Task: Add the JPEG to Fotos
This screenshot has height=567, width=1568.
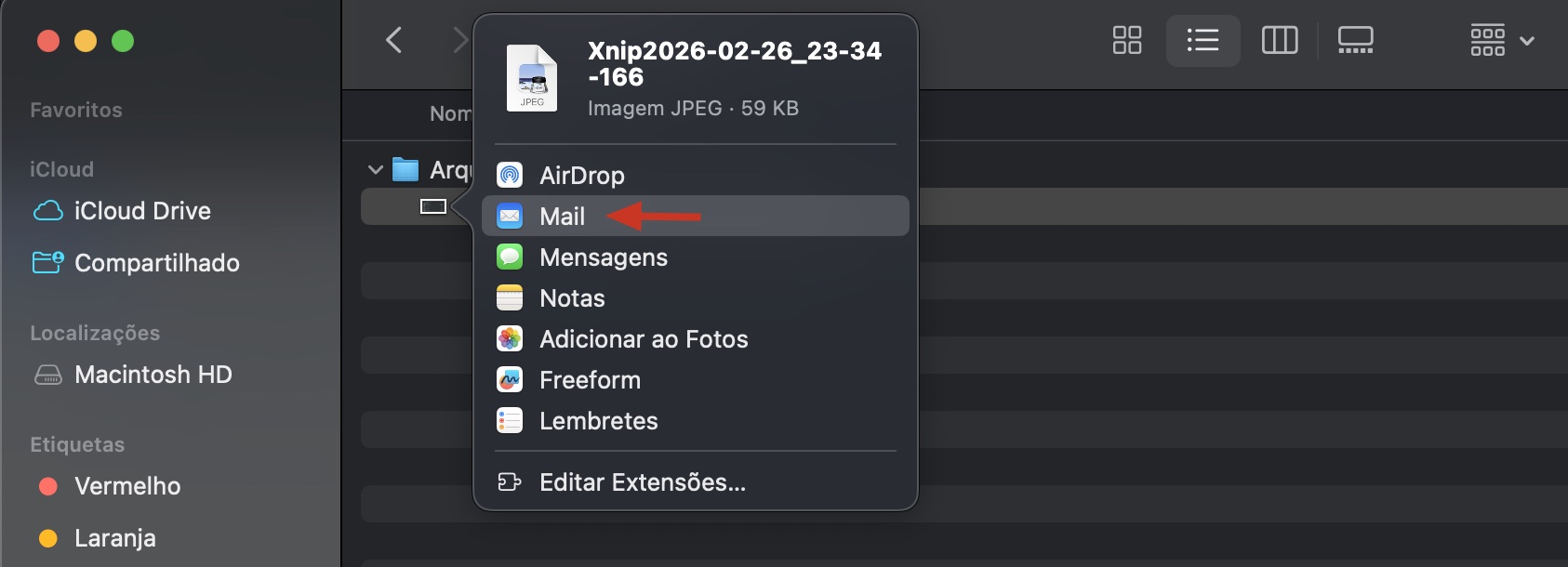Action: click(x=644, y=338)
